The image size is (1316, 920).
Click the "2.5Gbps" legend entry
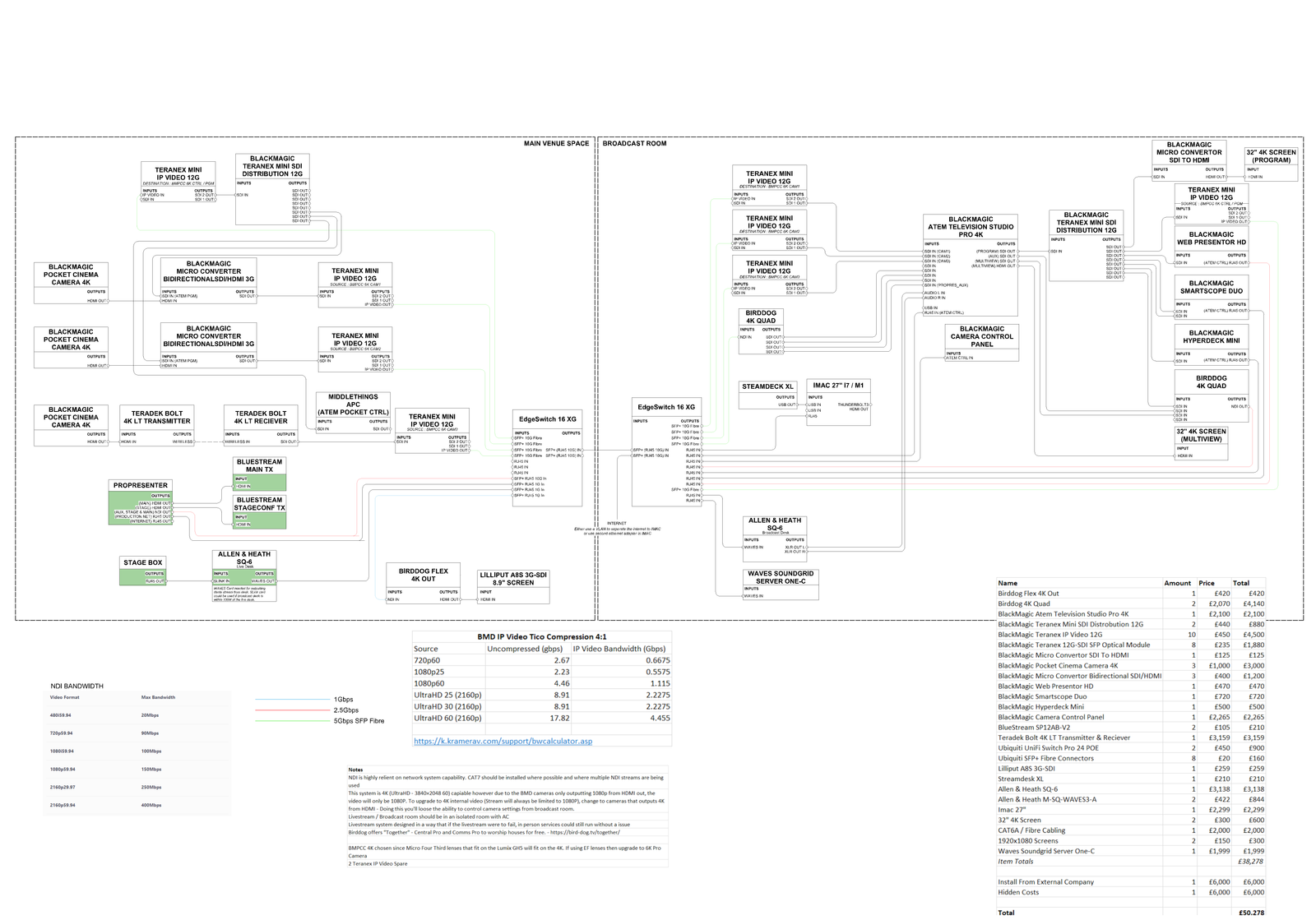(345, 710)
